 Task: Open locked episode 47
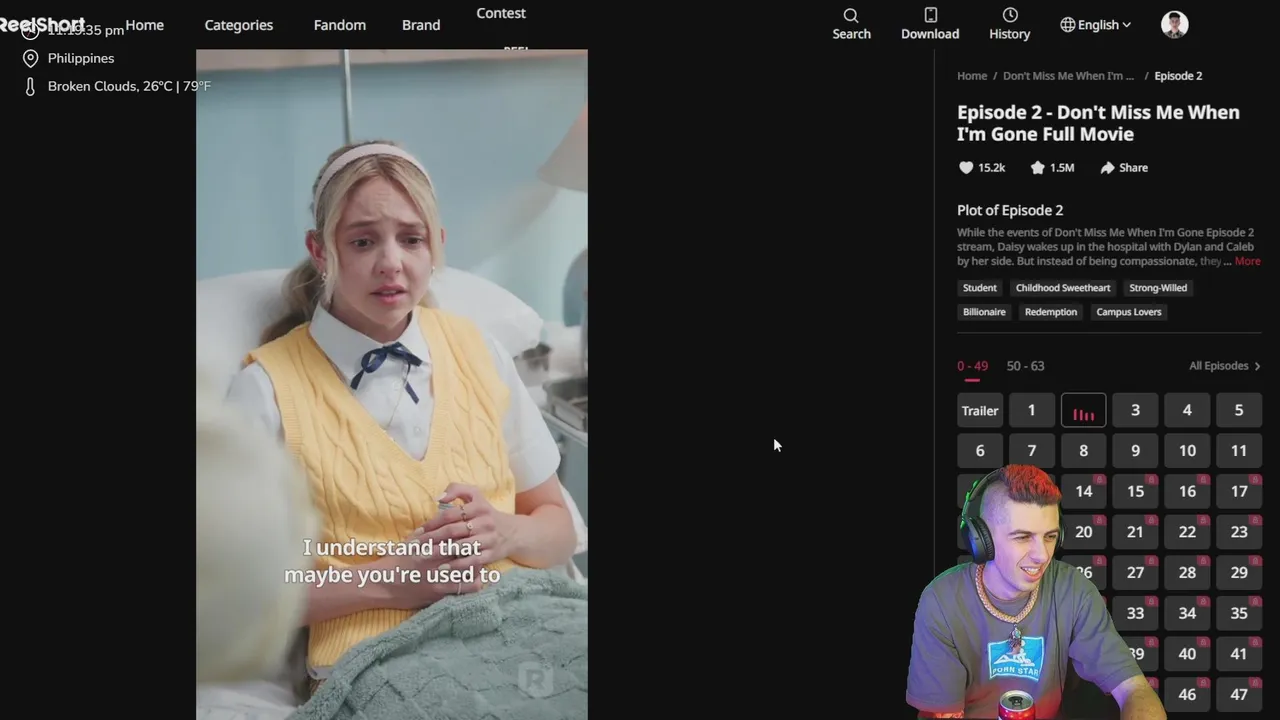1239,694
